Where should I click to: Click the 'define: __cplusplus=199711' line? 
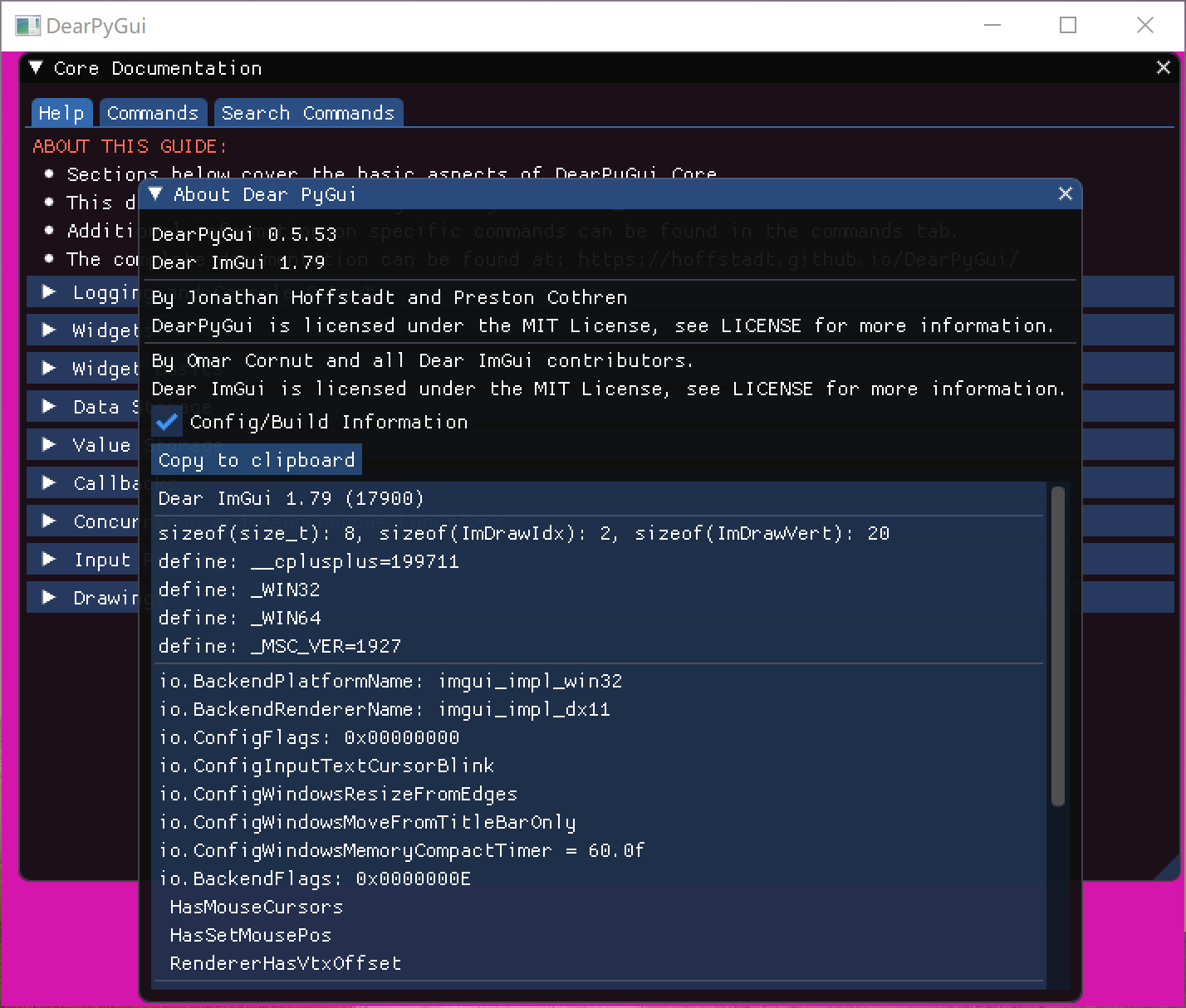click(x=309, y=561)
